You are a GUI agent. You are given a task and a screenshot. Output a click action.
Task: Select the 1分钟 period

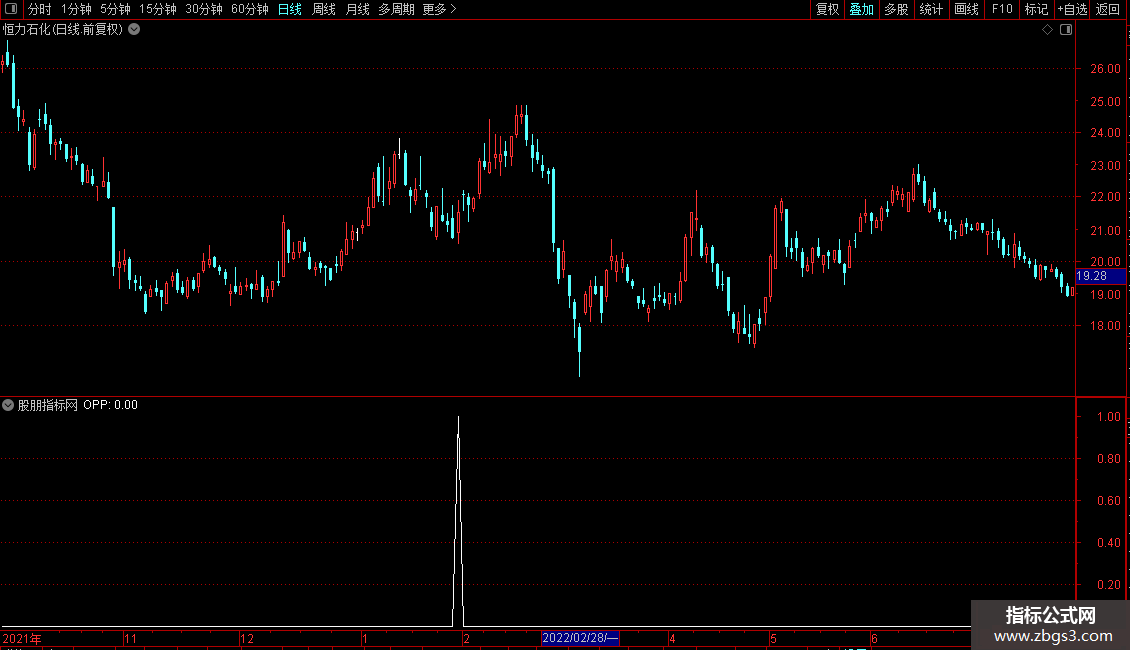[76, 9]
